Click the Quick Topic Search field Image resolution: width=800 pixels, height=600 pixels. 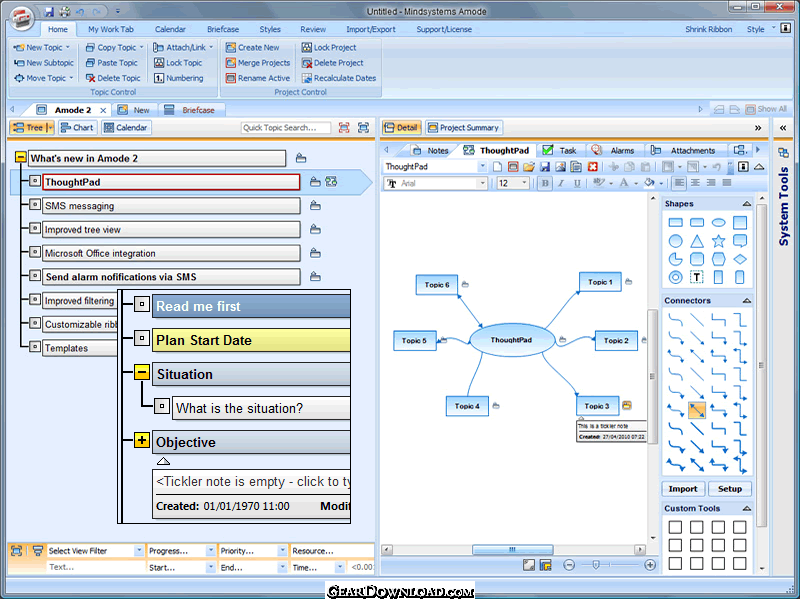point(286,128)
